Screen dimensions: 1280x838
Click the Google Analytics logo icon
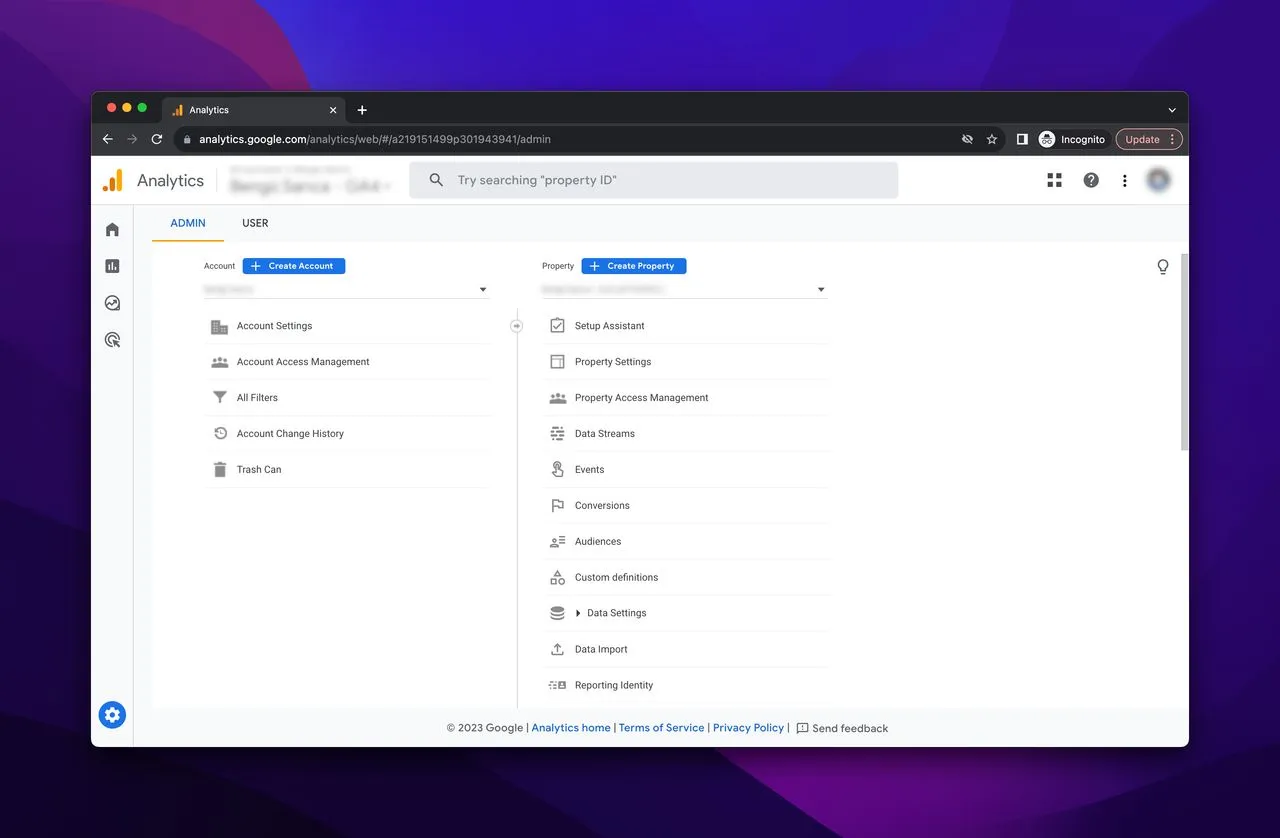tap(113, 180)
